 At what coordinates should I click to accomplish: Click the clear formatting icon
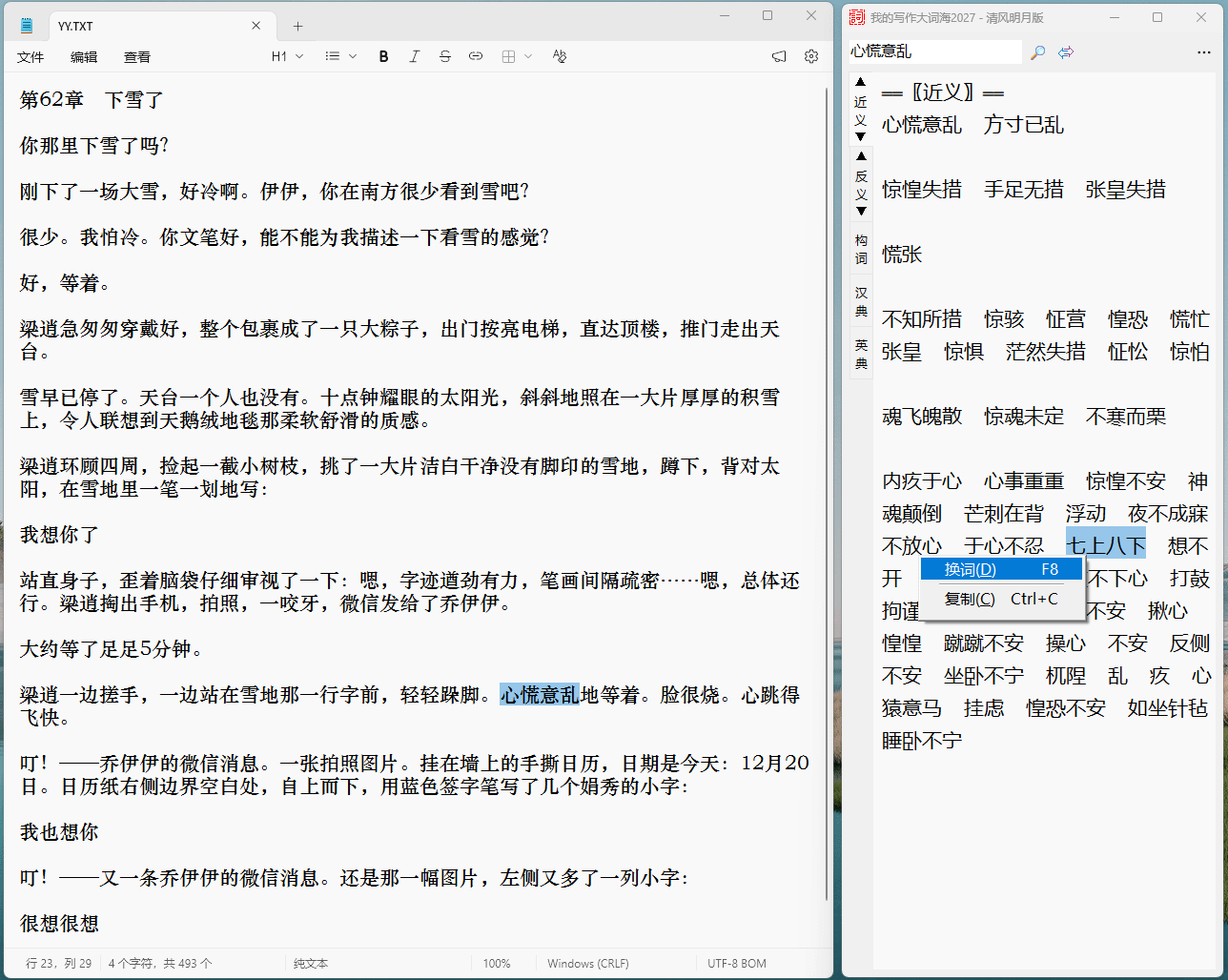[560, 56]
